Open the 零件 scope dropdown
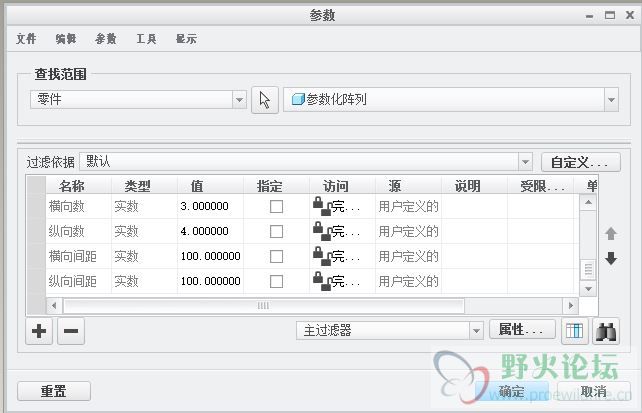The width and height of the screenshot is (642, 413). pyautogui.click(x=239, y=99)
